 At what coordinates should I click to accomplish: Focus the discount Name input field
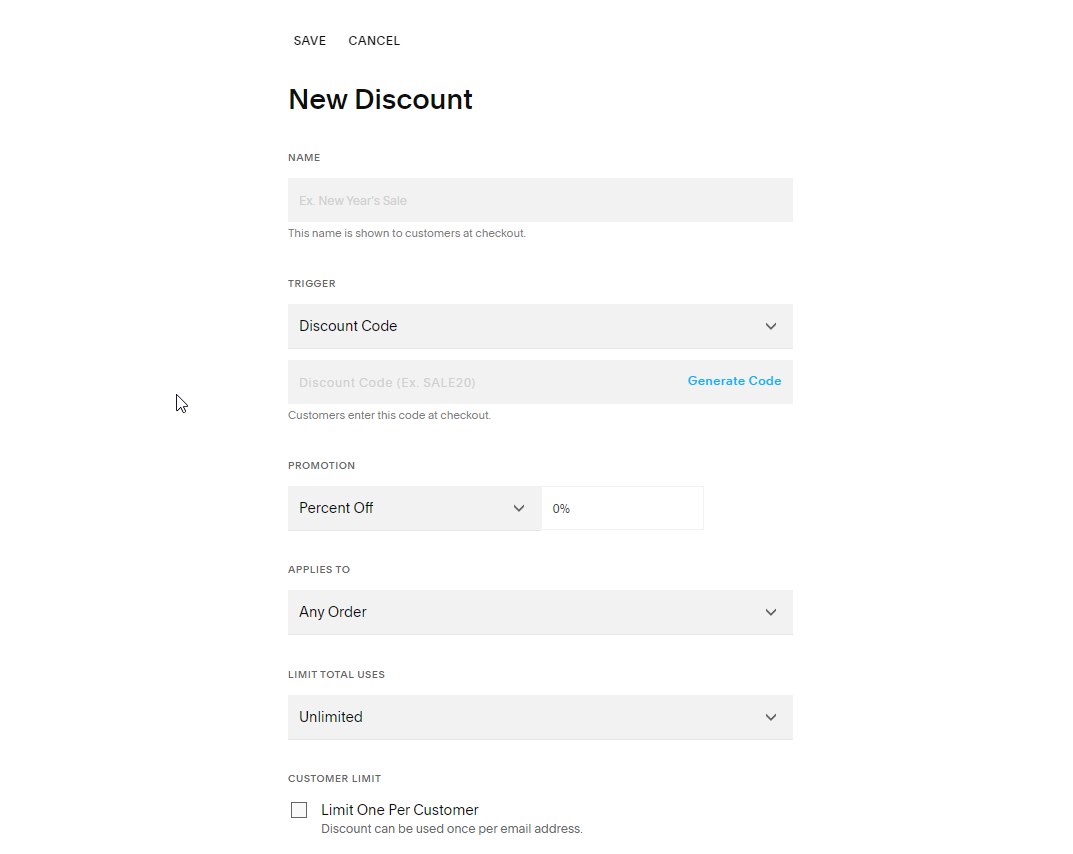540,200
